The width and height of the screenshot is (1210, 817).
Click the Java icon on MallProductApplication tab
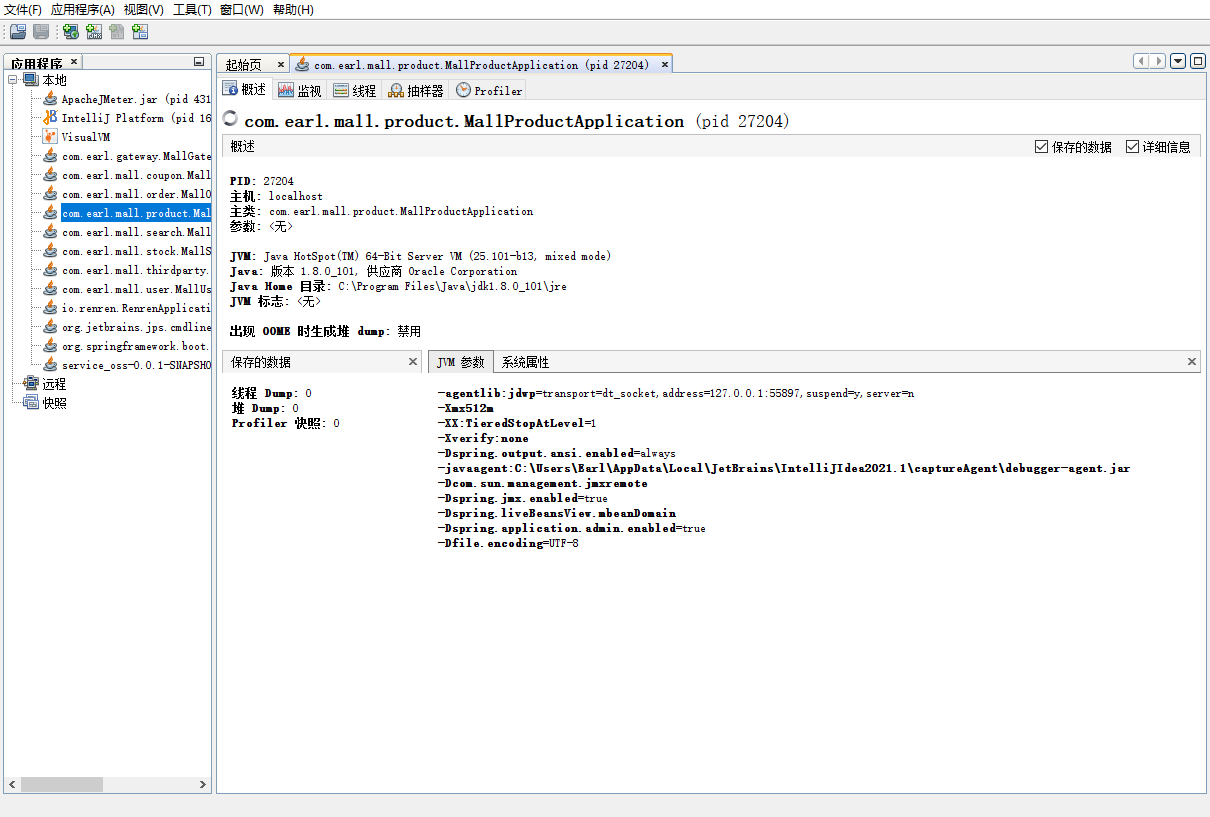pos(302,64)
